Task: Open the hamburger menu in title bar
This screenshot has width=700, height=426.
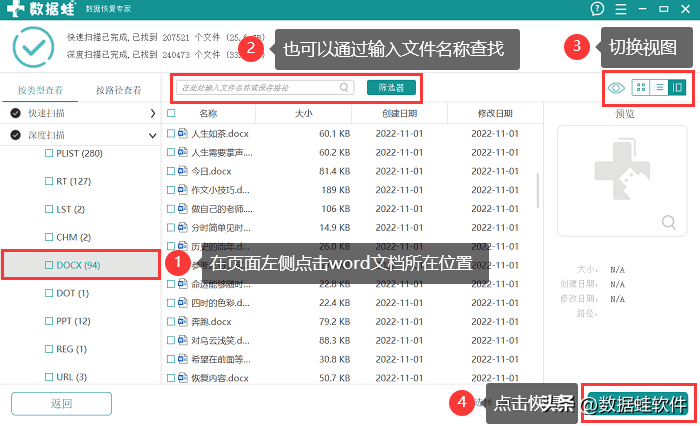Action: point(621,9)
